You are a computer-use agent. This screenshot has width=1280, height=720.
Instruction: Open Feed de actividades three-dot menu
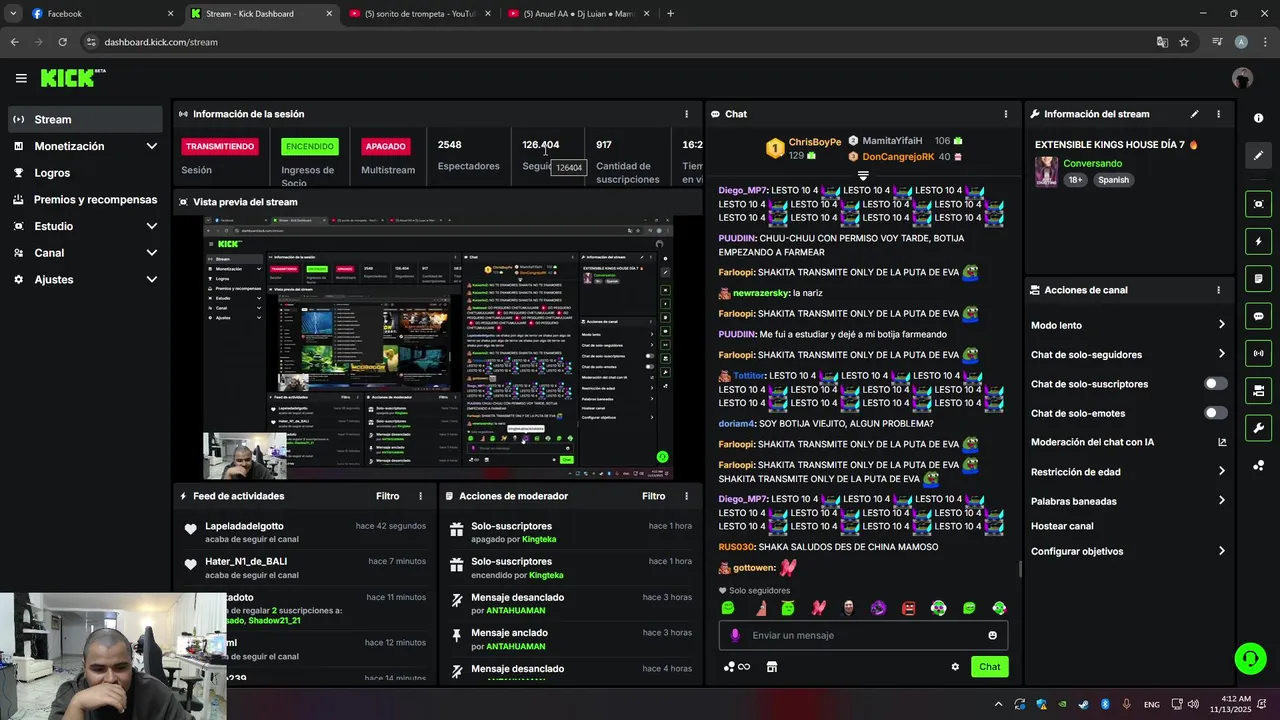pyautogui.click(x=420, y=496)
